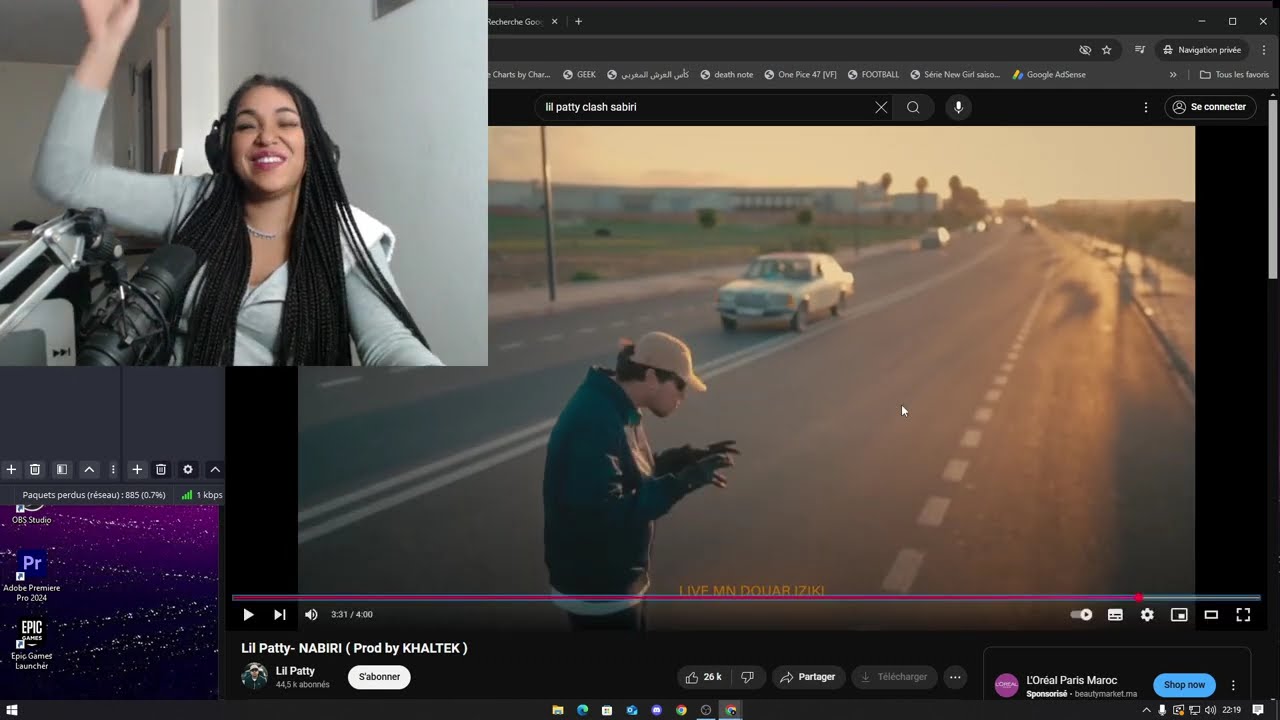Open the Google AdSense bookmark
Screen dimensions: 1280x720
1049,74
